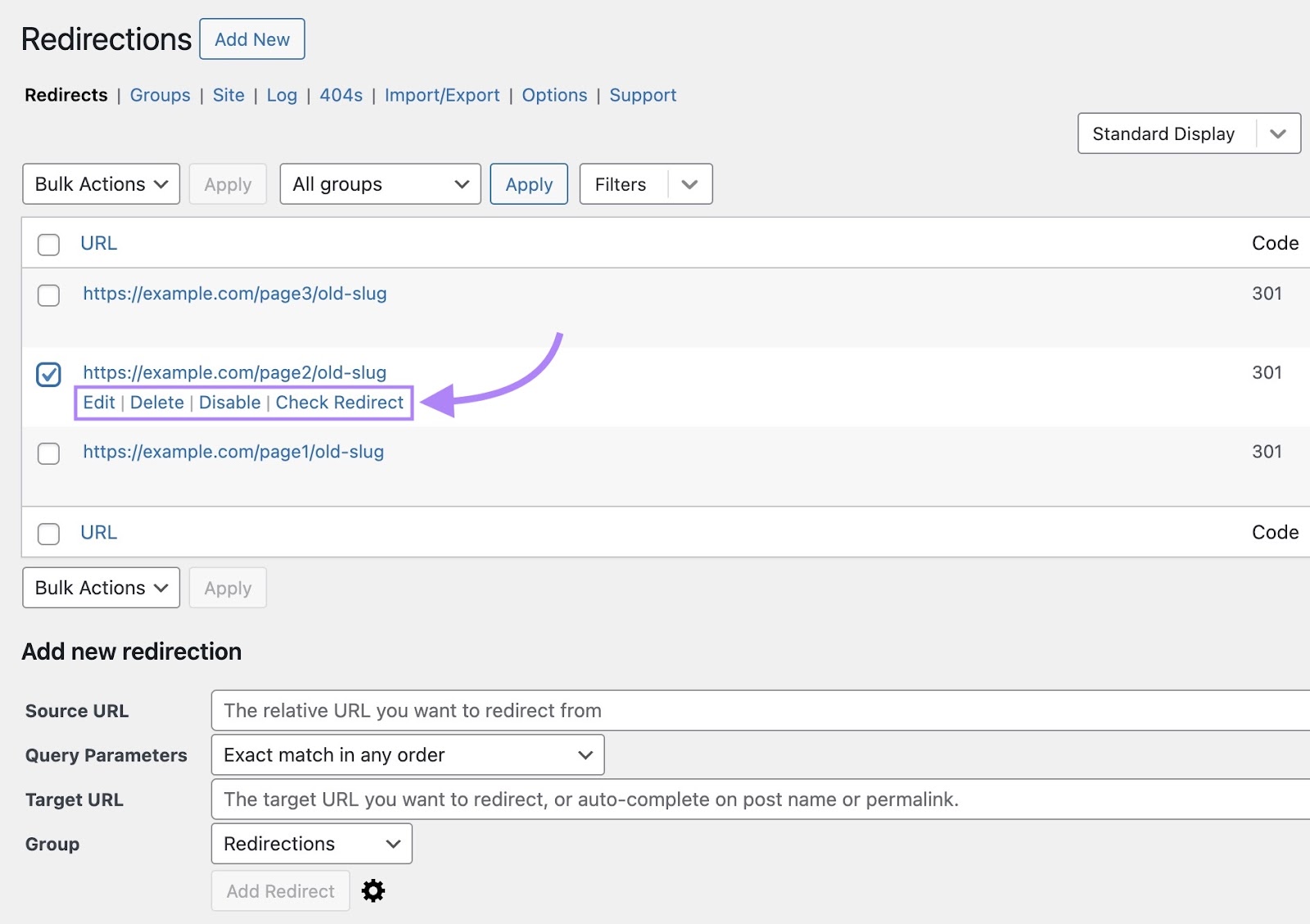Image resolution: width=1310 pixels, height=924 pixels.
Task: Sort the list by the URL column header
Action: pos(97,243)
